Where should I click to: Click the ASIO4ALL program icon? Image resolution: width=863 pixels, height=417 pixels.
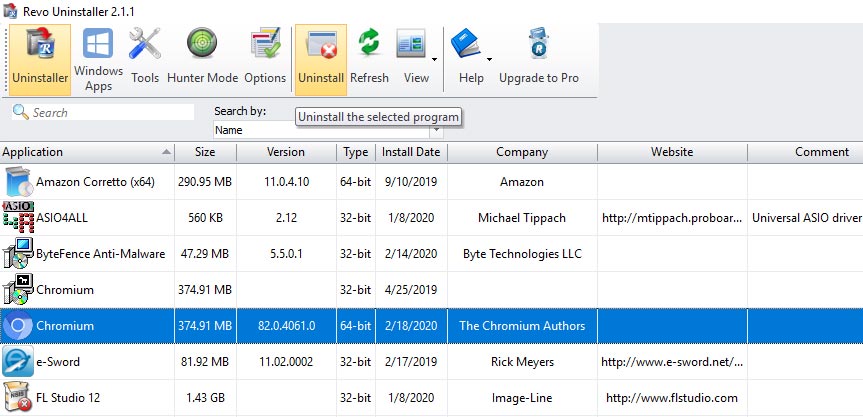(x=18, y=217)
